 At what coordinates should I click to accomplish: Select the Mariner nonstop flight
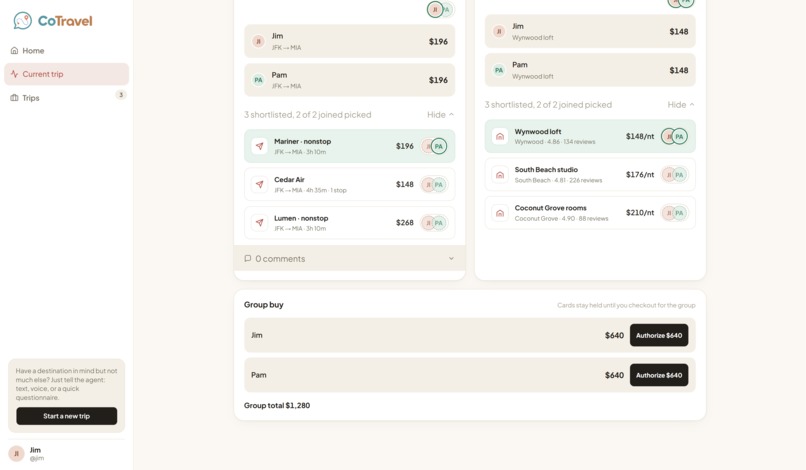pyautogui.click(x=350, y=146)
